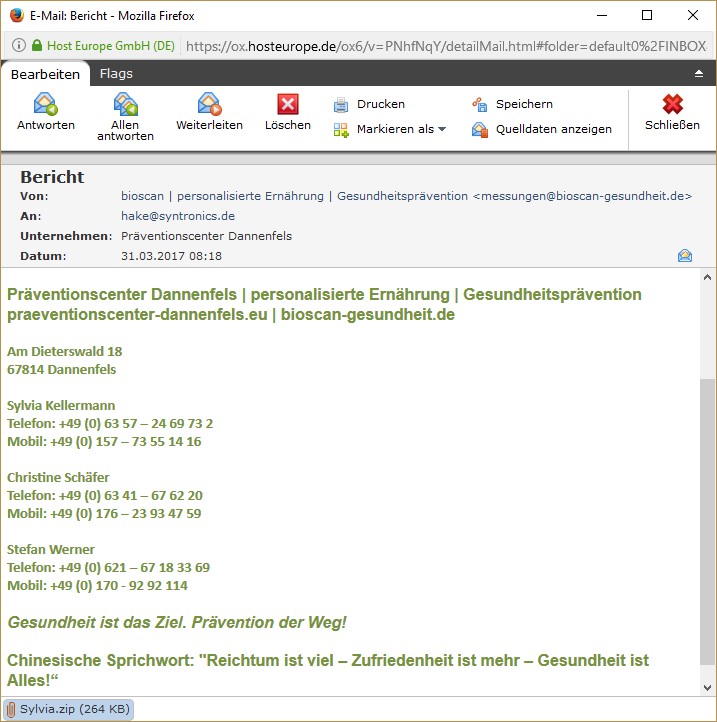Click the Speichern label

pyautogui.click(x=524, y=104)
